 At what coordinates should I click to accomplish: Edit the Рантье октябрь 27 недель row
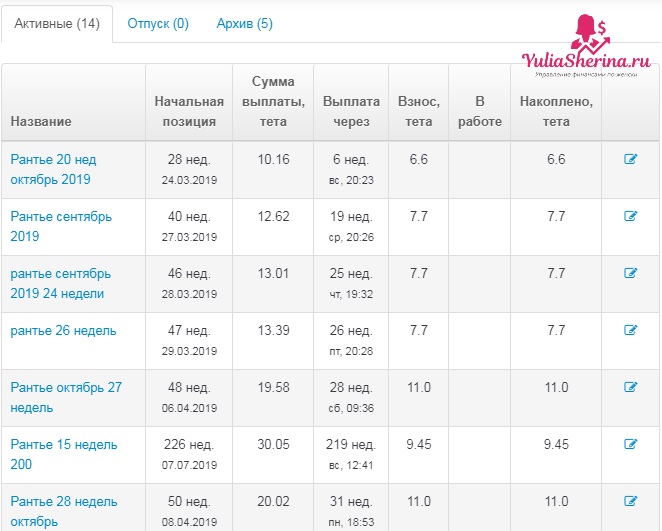[x=630, y=387]
